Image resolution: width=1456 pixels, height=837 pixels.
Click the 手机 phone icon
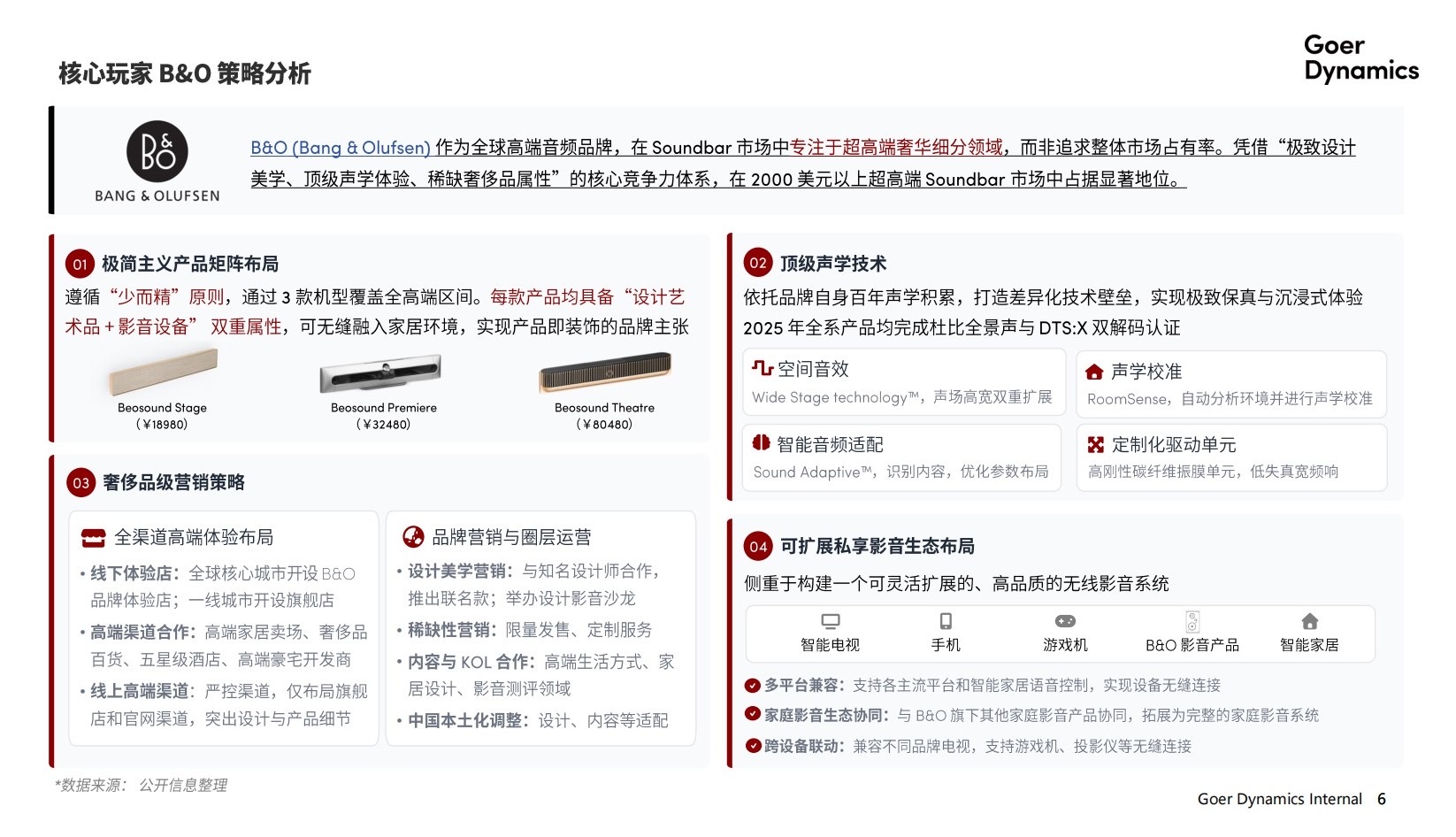point(946,621)
